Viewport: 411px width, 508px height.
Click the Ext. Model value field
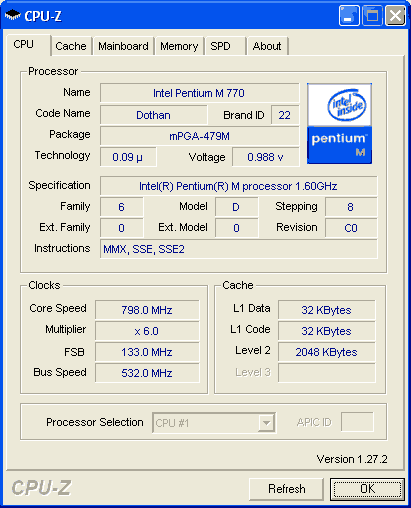(x=236, y=228)
